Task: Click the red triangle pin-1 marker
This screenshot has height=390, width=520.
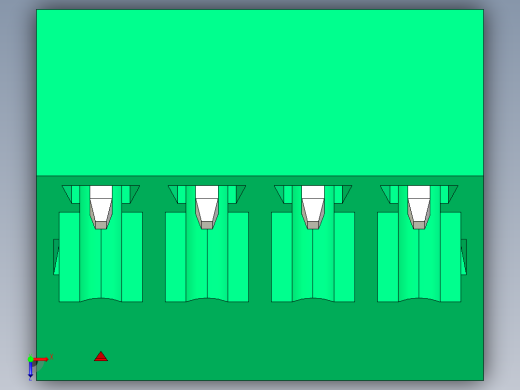Action: click(101, 356)
